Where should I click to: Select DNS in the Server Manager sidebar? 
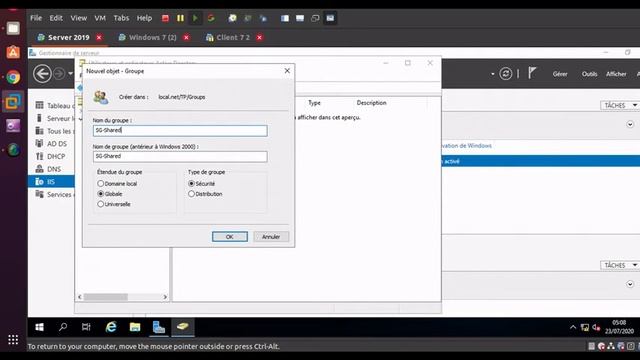click(x=51, y=169)
